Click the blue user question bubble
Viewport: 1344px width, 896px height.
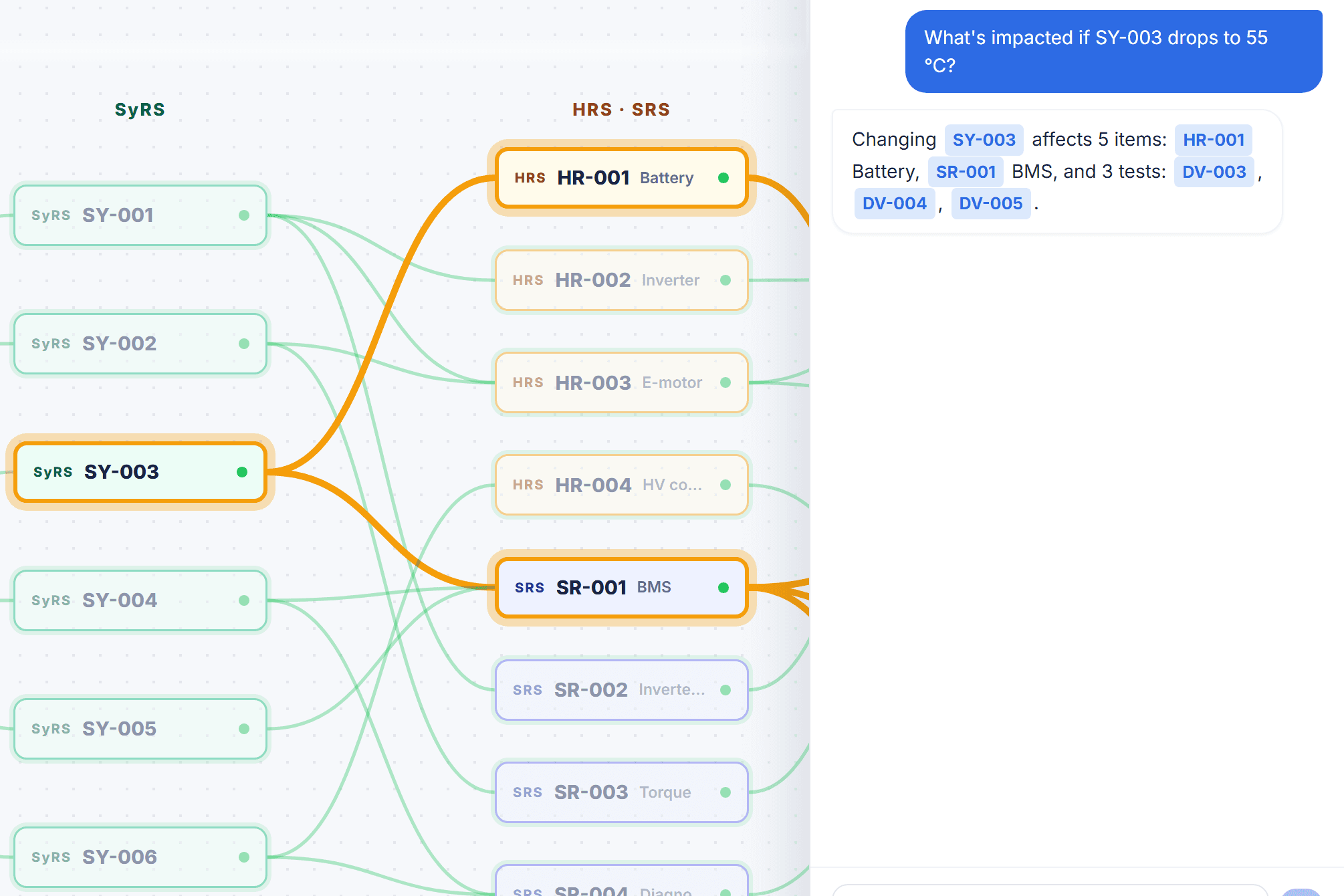1113,51
